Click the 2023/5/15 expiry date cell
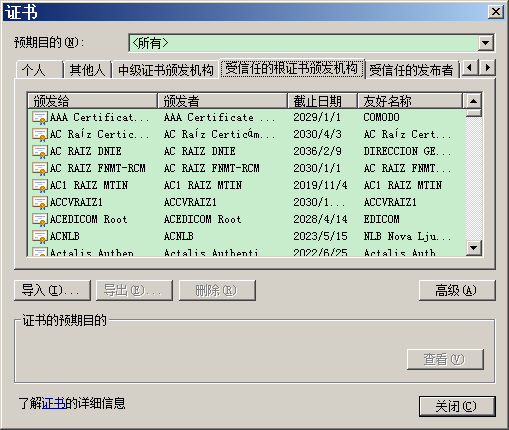509x430 pixels. click(320, 237)
